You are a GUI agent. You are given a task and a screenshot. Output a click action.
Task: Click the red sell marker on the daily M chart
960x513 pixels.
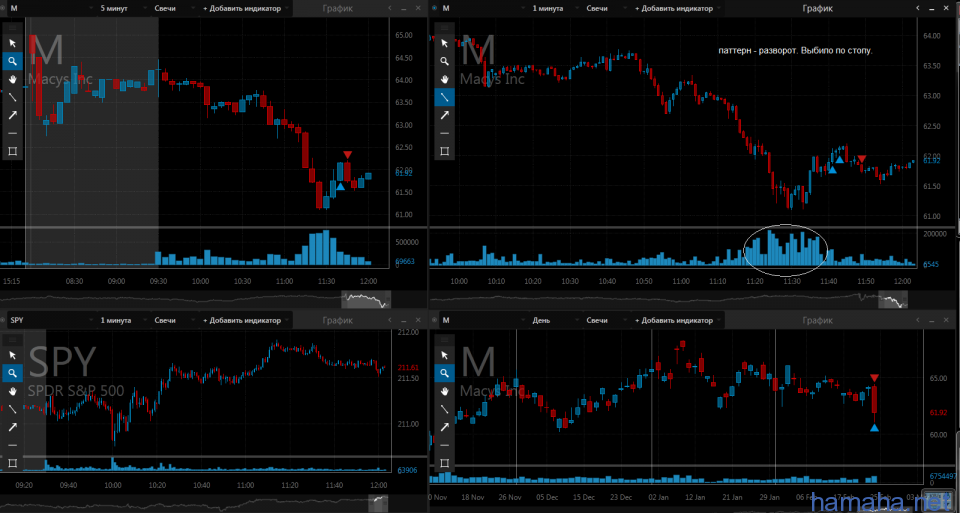[874, 378]
